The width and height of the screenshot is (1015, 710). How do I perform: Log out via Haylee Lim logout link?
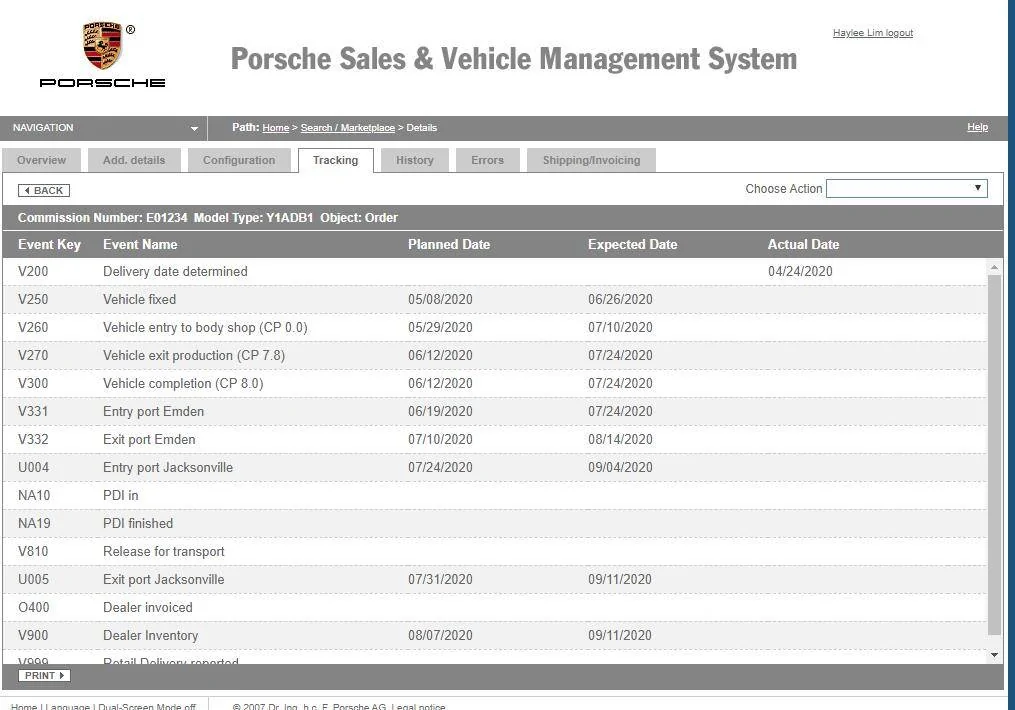click(x=873, y=33)
